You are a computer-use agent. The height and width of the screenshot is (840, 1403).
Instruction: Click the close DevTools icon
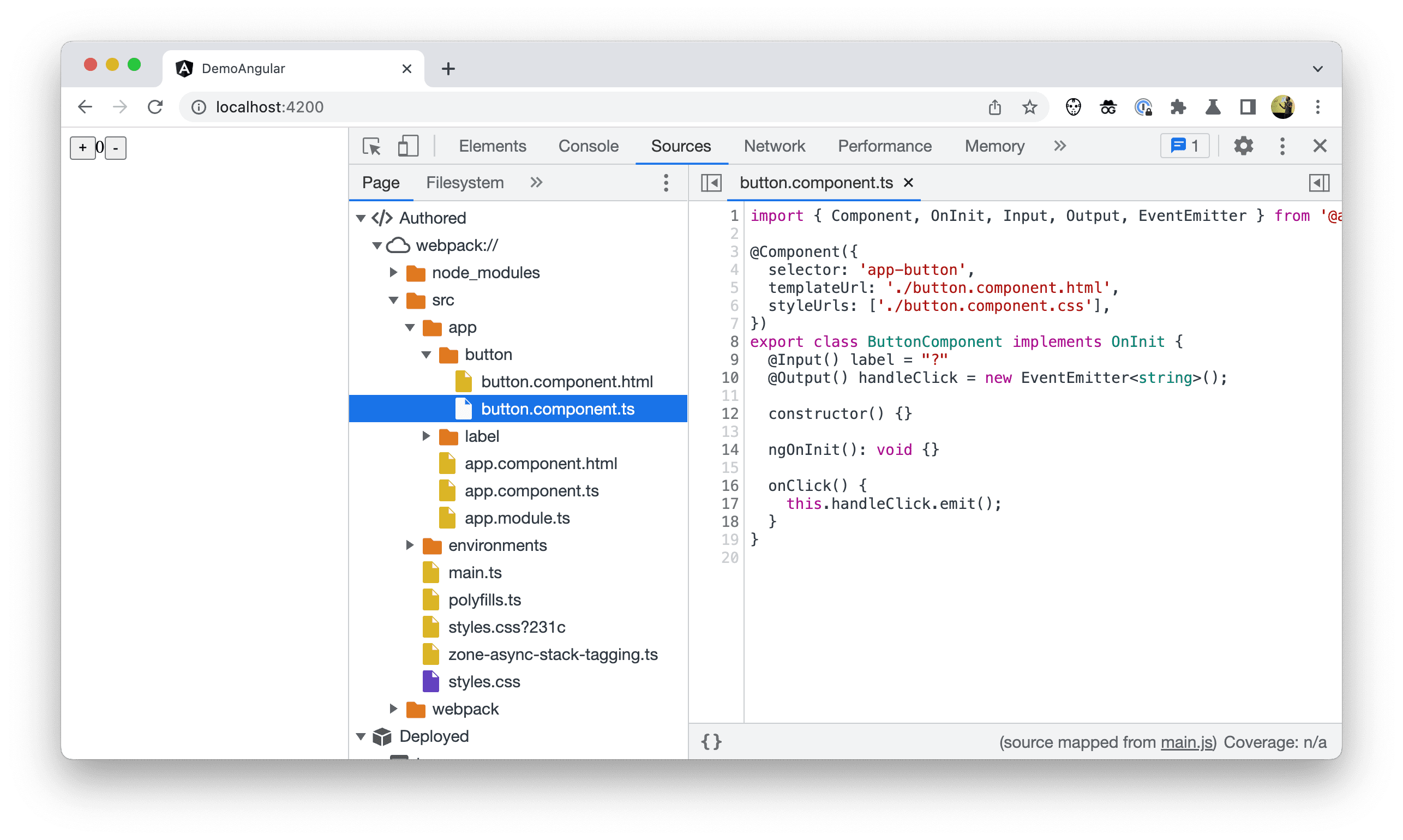(x=1320, y=146)
